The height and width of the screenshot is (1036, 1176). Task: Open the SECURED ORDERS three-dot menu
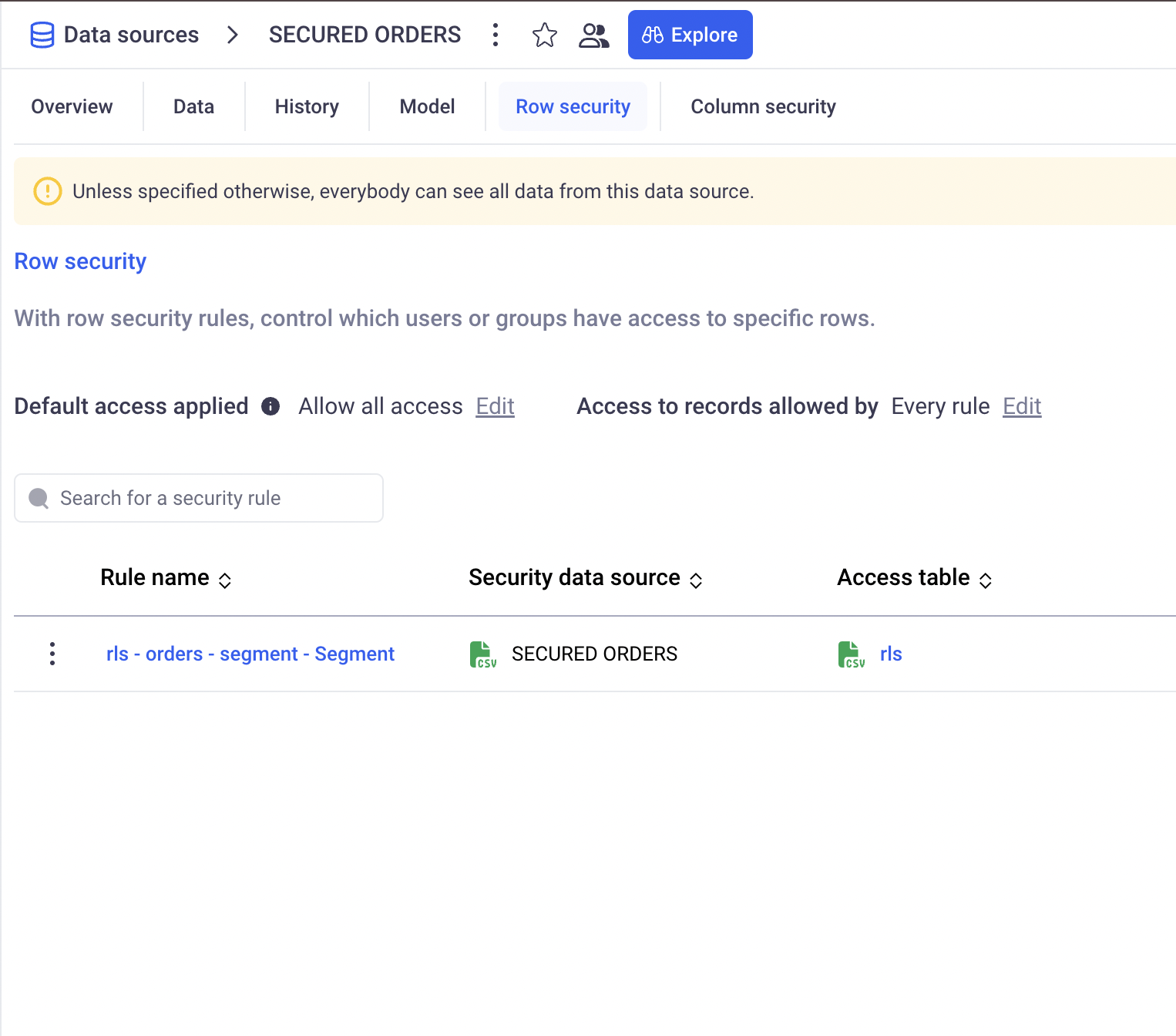496,35
